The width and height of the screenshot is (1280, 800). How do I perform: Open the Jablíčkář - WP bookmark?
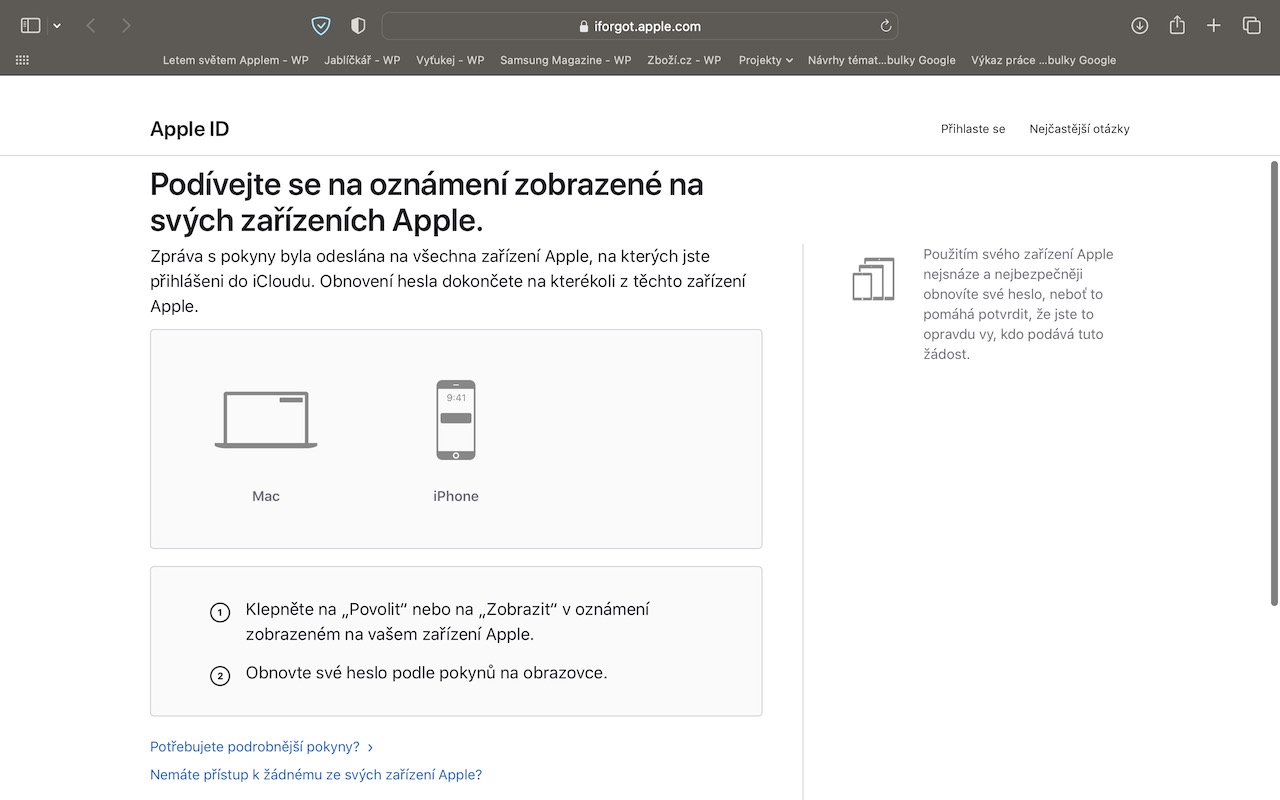click(362, 60)
